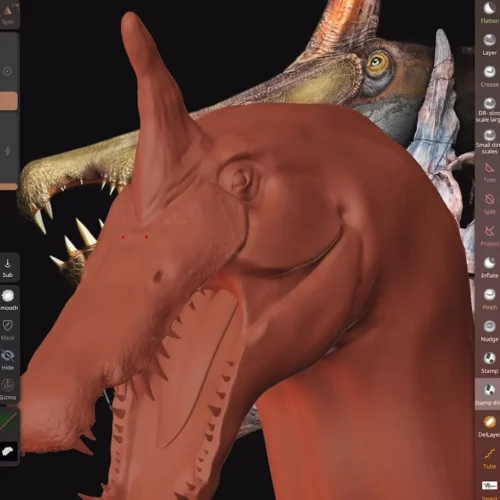
Task: Open the tan color material swatch
Action: 8,101
